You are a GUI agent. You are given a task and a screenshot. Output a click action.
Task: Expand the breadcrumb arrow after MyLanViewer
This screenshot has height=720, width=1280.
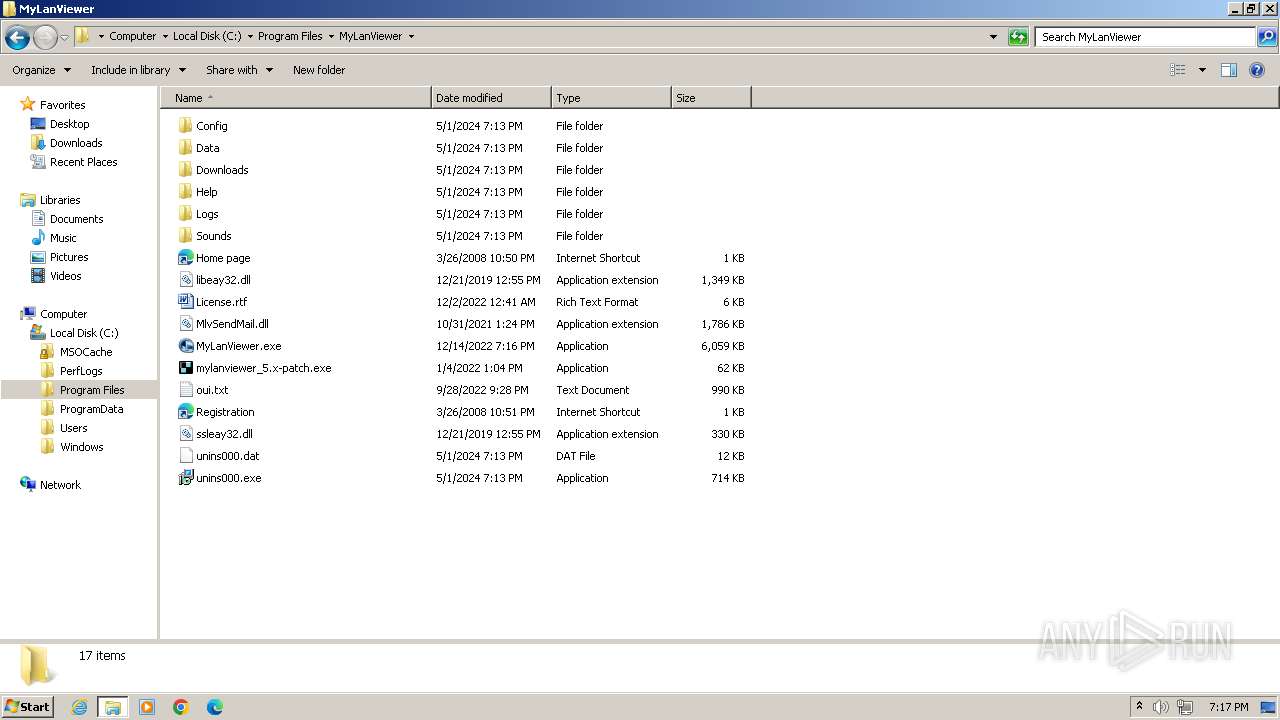click(411, 36)
